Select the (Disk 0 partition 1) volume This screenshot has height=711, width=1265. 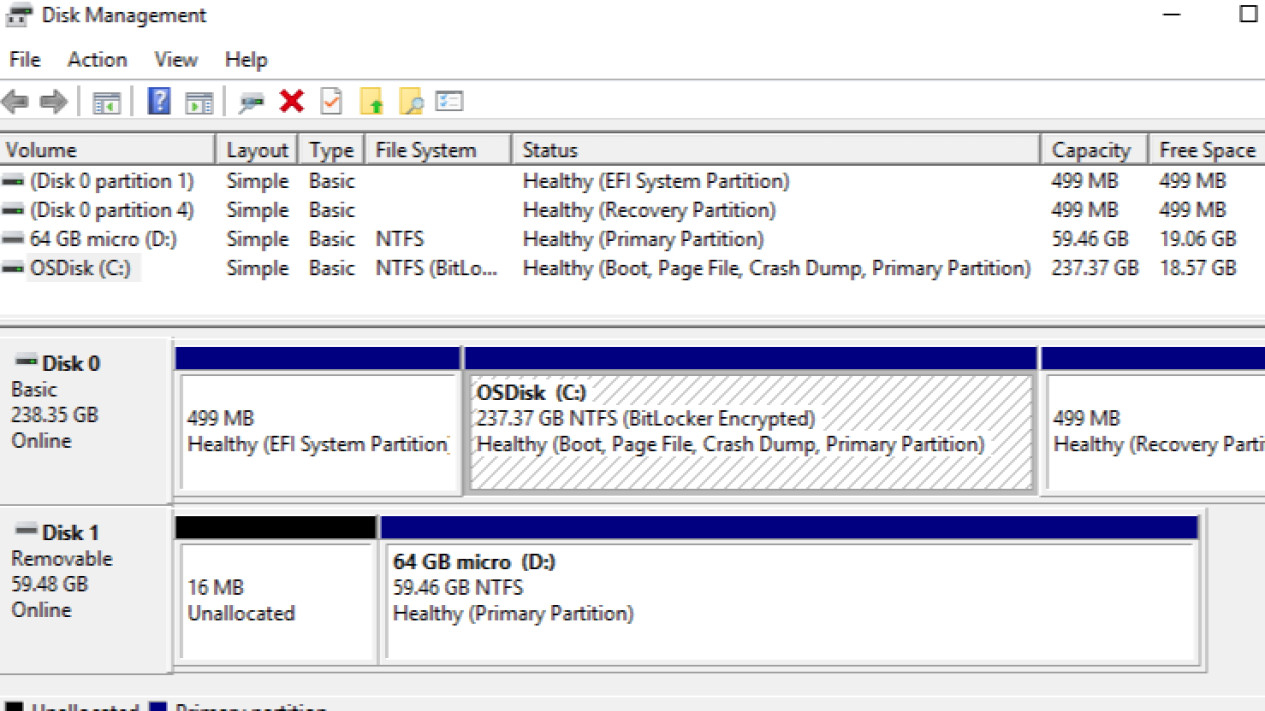pyautogui.click(x=112, y=181)
